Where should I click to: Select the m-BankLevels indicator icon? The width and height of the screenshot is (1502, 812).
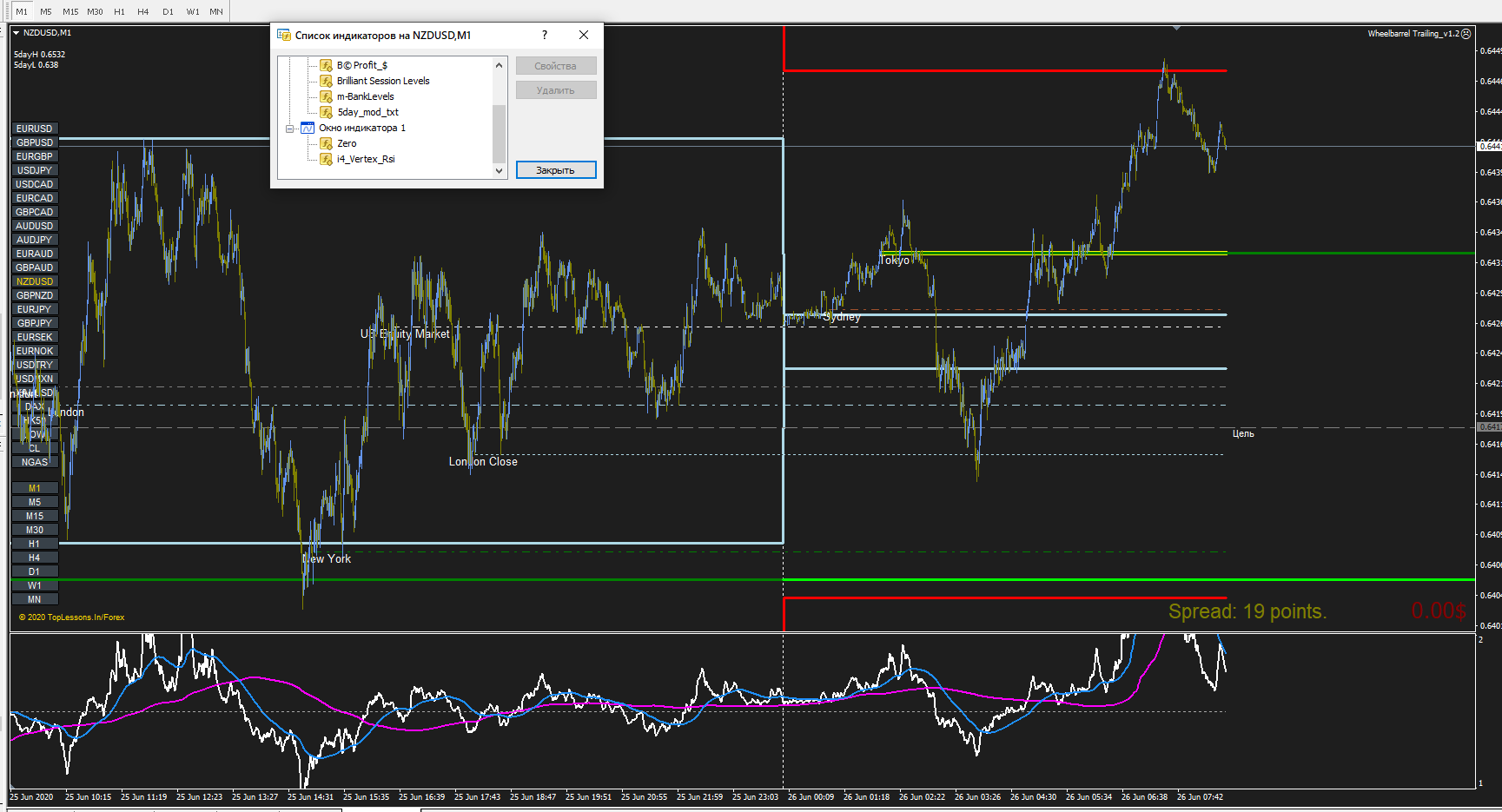point(326,96)
